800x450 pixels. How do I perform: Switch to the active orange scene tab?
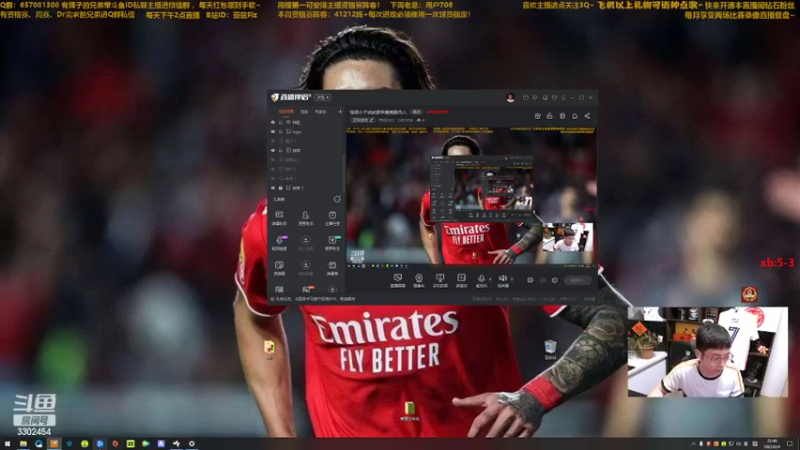(x=286, y=112)
